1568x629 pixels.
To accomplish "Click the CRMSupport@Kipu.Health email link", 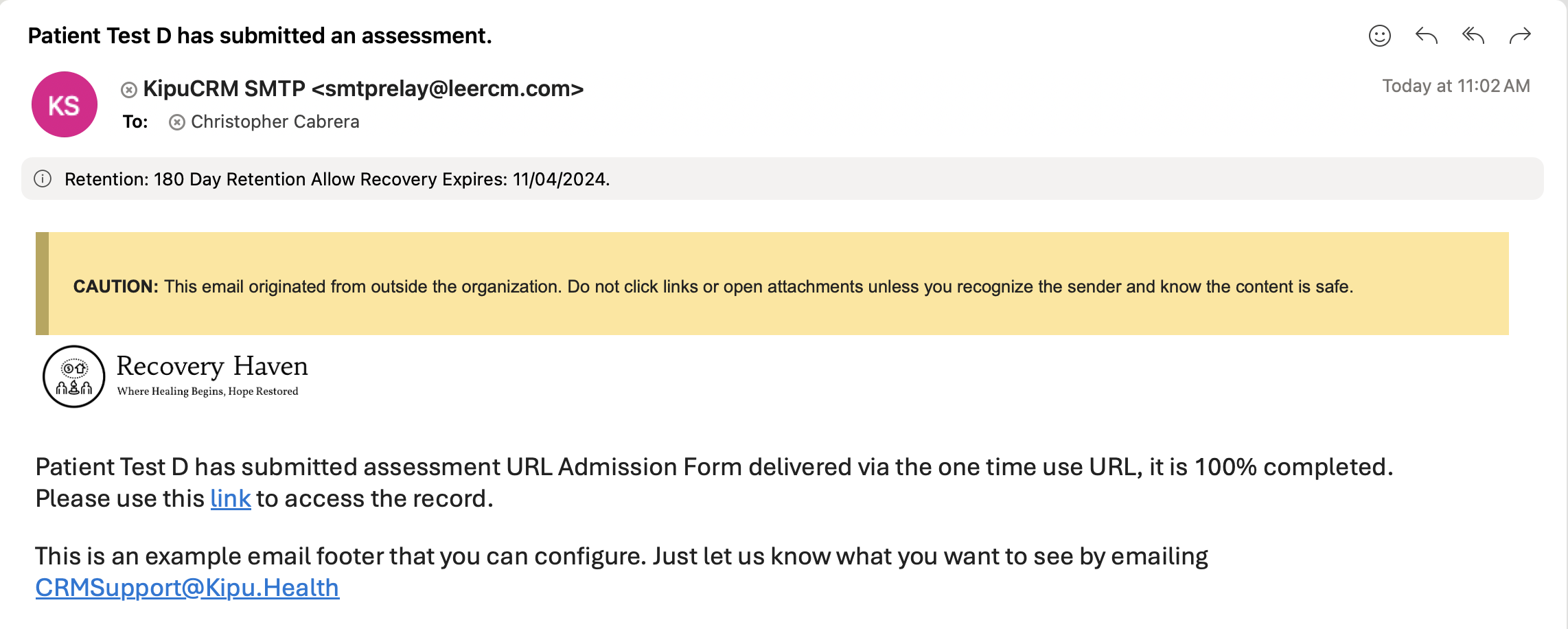I will pos(187,588).
